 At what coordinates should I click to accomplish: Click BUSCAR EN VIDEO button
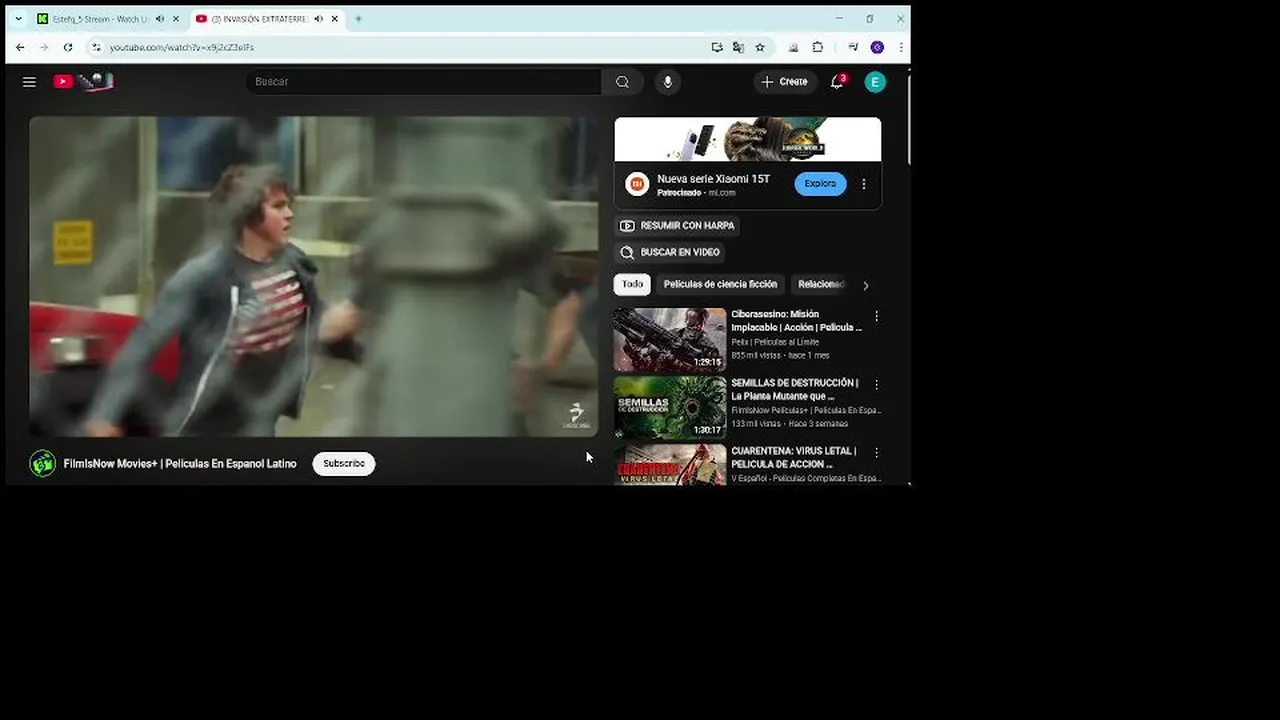click(670, 253)
